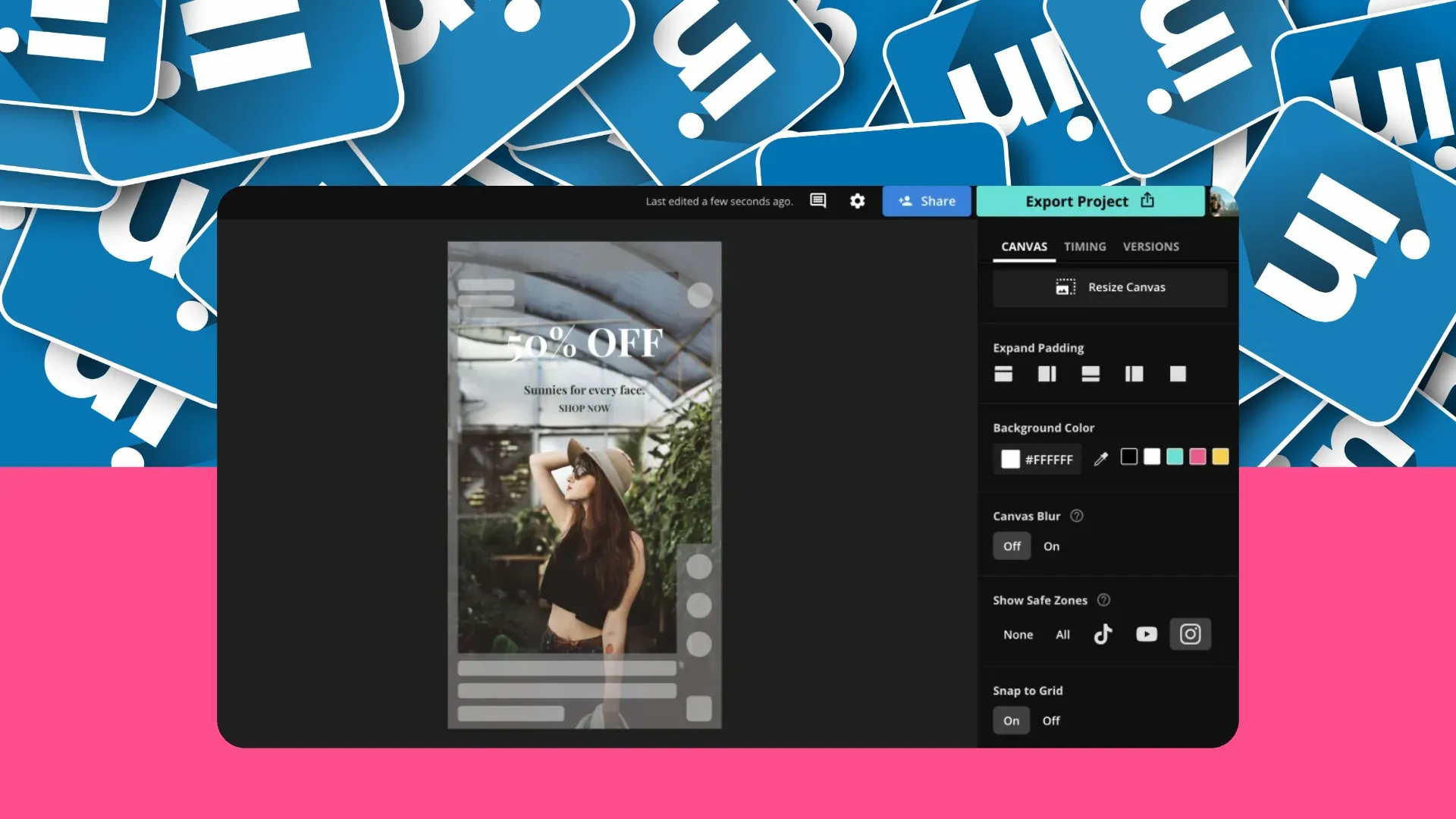Open Canvas Blur help icon
Image resolution: width=1456 pixels, height=819 pixels.
click(x=1077, y=516)
